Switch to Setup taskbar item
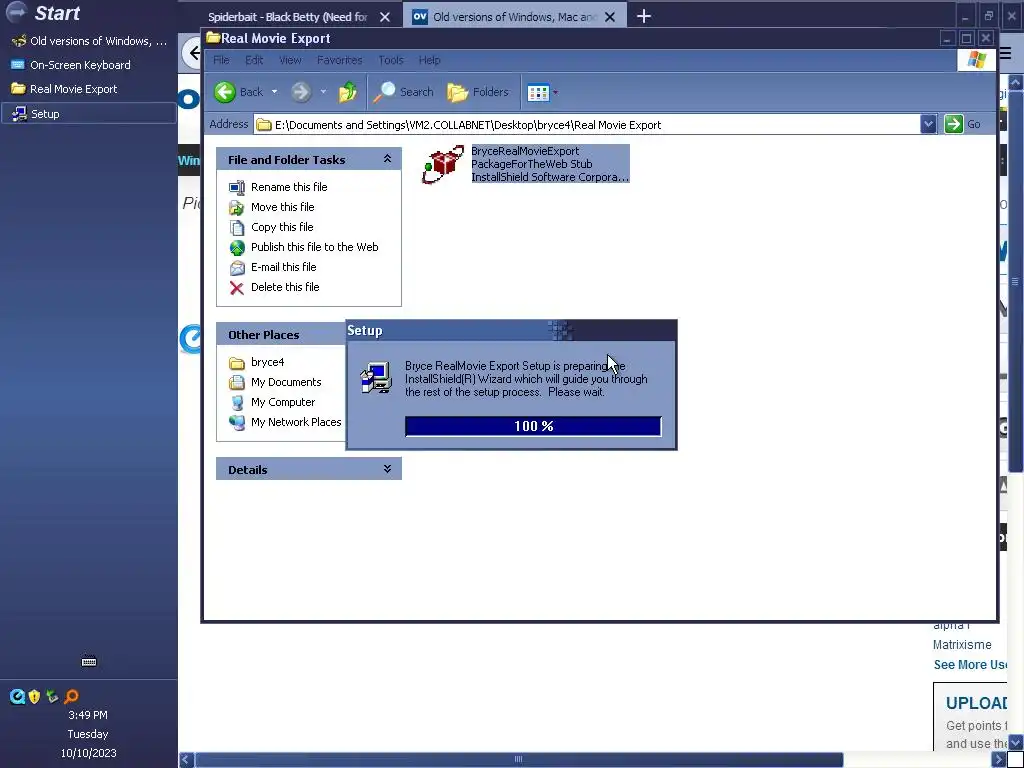 pos(89,114)
